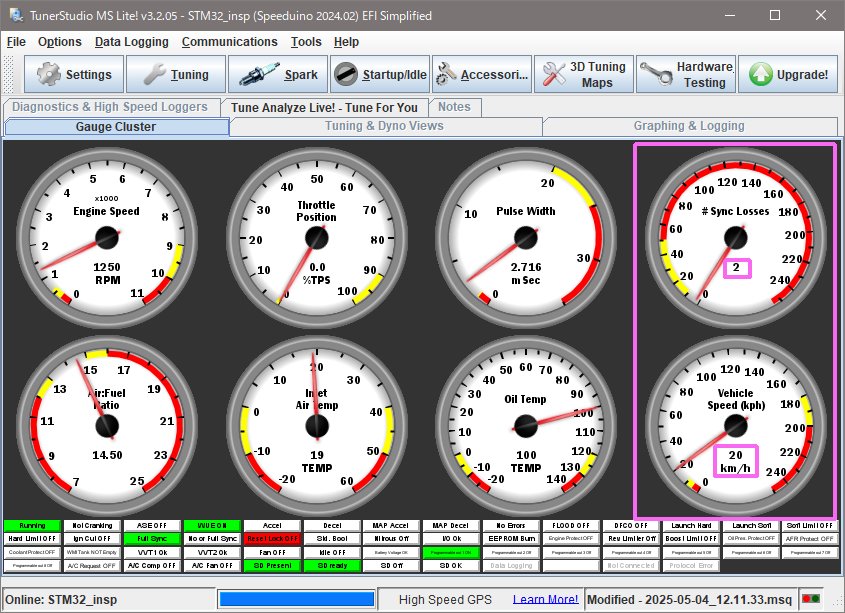Screen dimensions: 845x613
Task: Click the Not Cranking indicator
Action: click(92, 525)
